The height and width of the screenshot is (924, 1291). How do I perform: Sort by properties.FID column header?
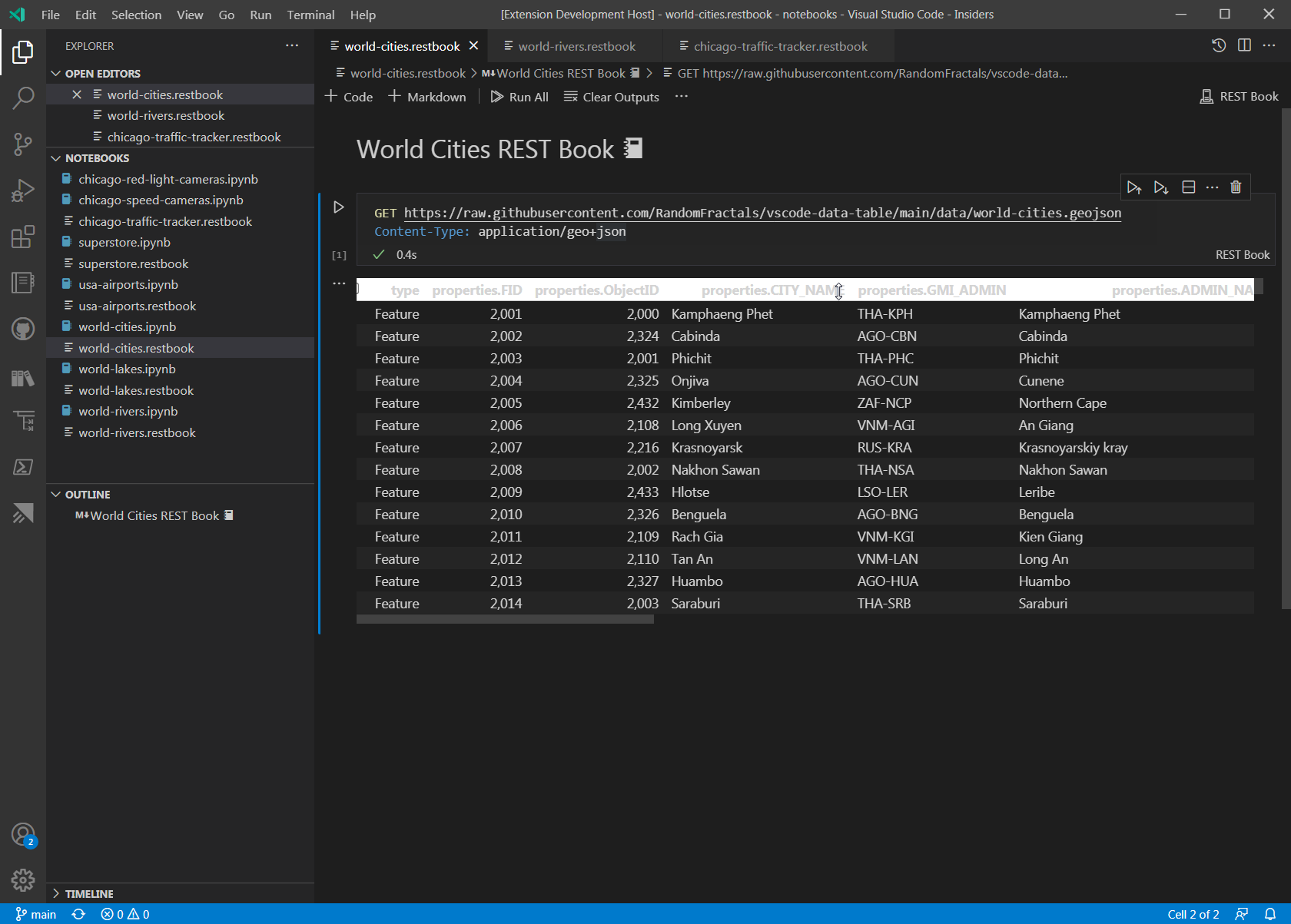click(476, 290)
